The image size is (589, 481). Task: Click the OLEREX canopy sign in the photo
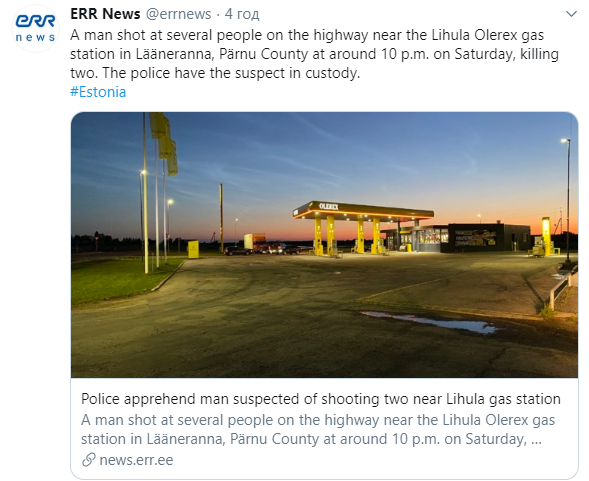(329, 206)
